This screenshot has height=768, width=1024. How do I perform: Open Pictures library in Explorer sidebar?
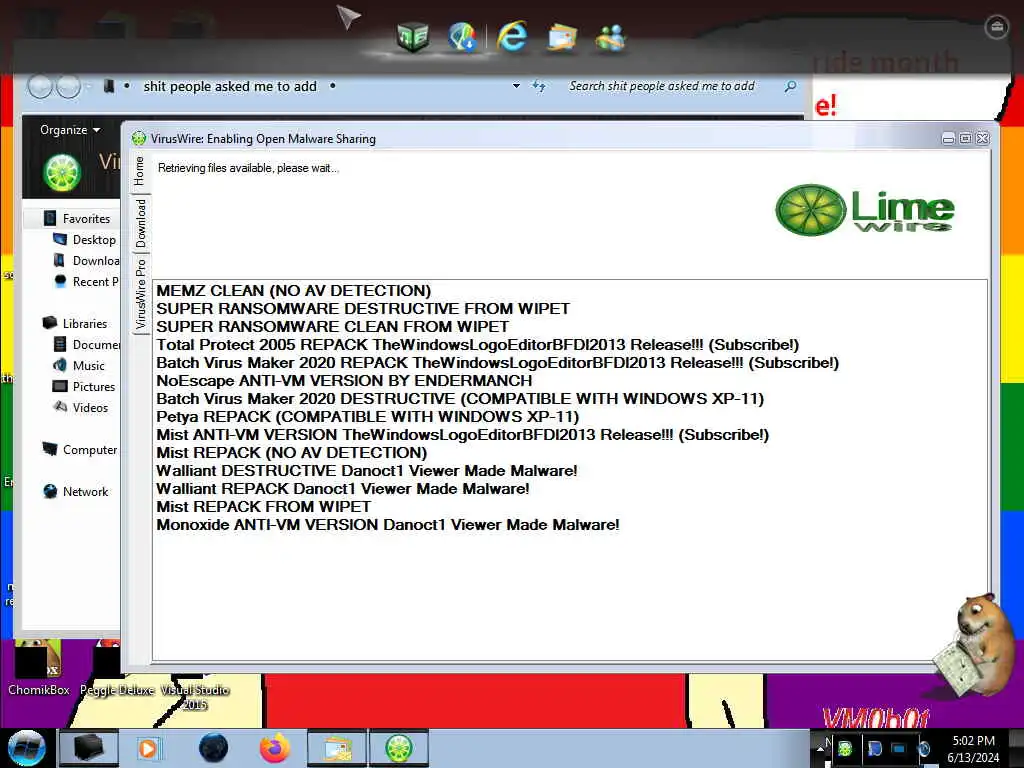[x=84, y=387]
